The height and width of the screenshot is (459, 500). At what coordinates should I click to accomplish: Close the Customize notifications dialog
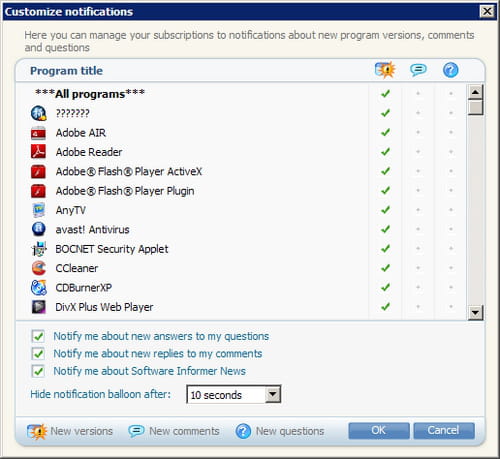coord(487,11)
